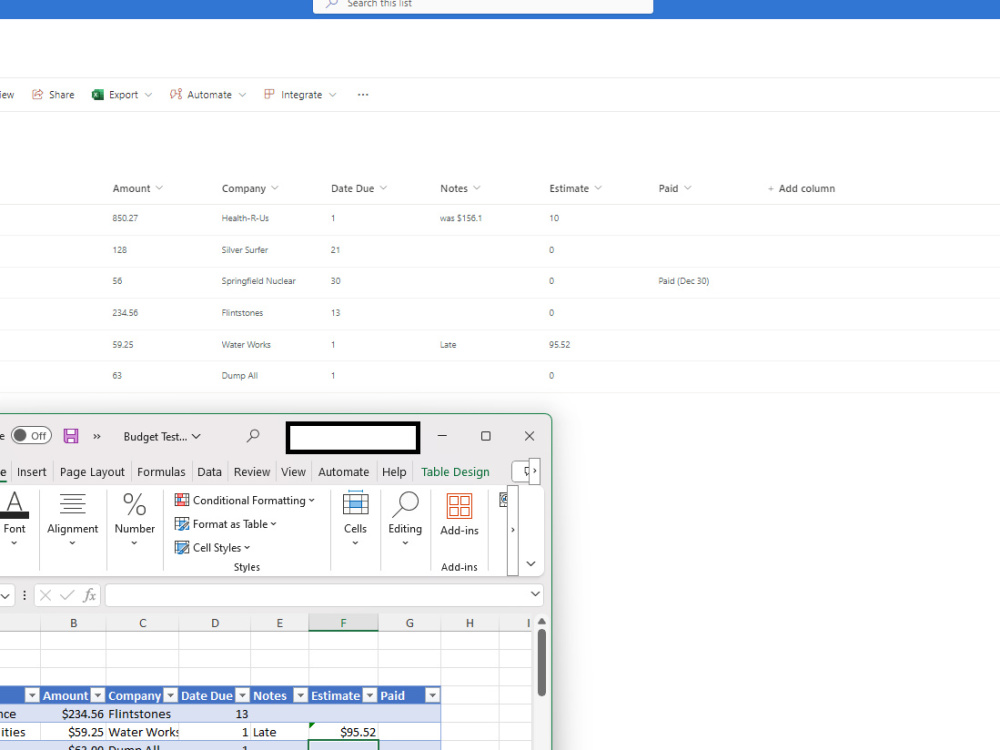Click the fx Insert Function icon

pos(89,595)
